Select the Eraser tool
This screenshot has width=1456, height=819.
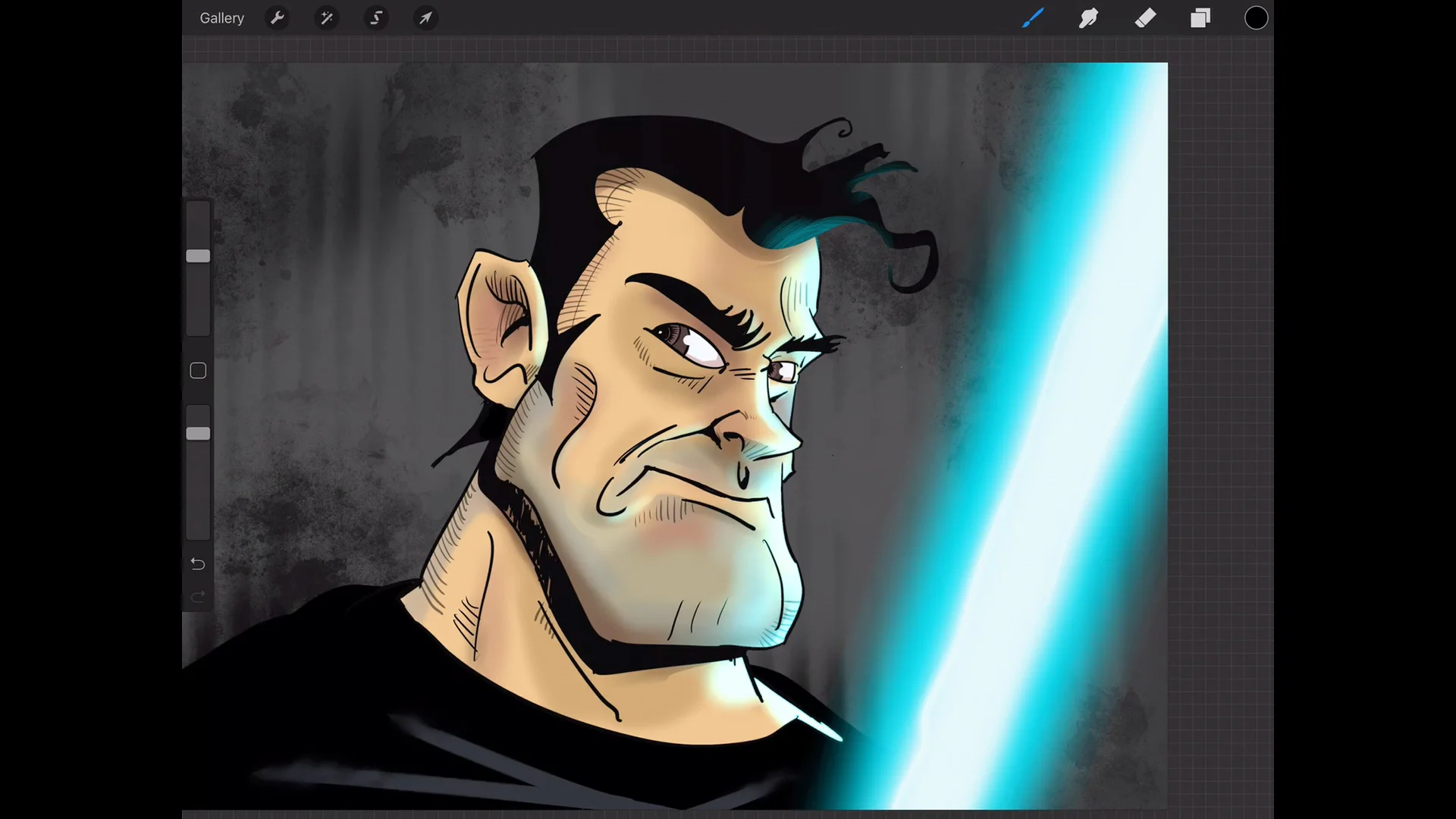point(1145,18)
